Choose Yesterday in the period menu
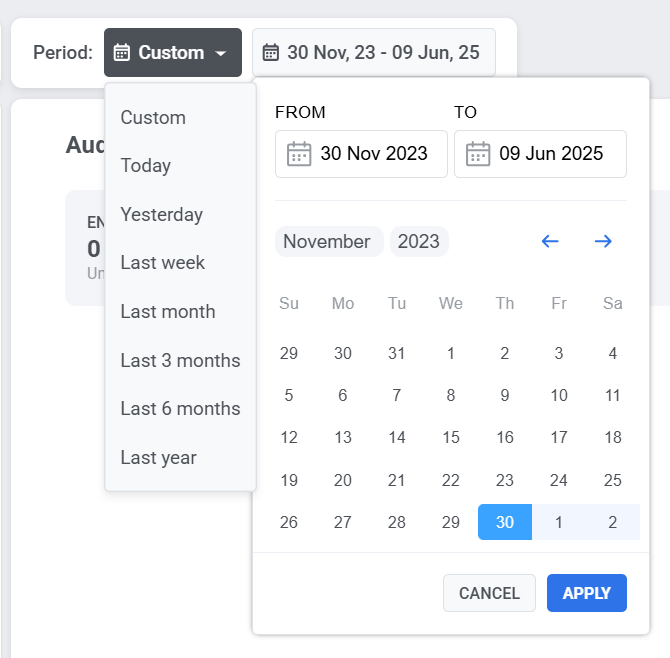The height and width of the screenshot is (658, 670). (x=161, y=214)
